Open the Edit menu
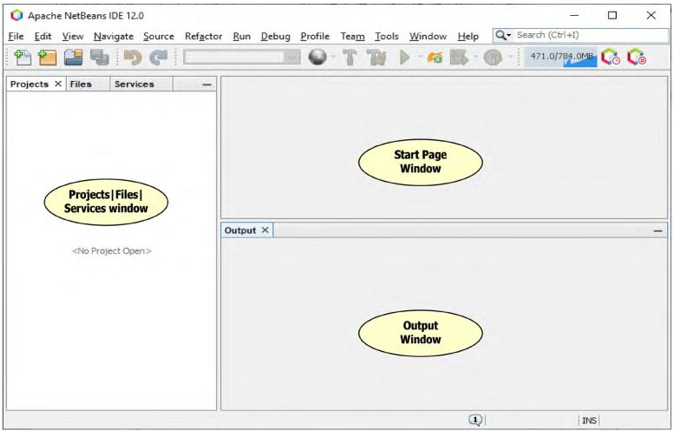 (x=43, y=36)
